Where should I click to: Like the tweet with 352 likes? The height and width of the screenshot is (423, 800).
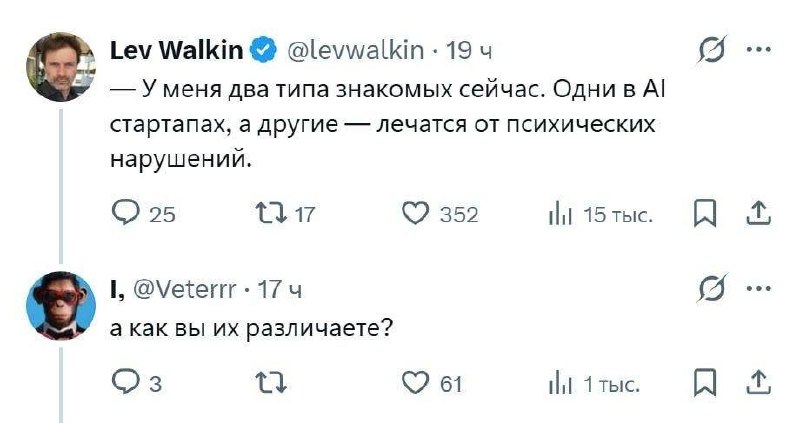tap(440, 214)
